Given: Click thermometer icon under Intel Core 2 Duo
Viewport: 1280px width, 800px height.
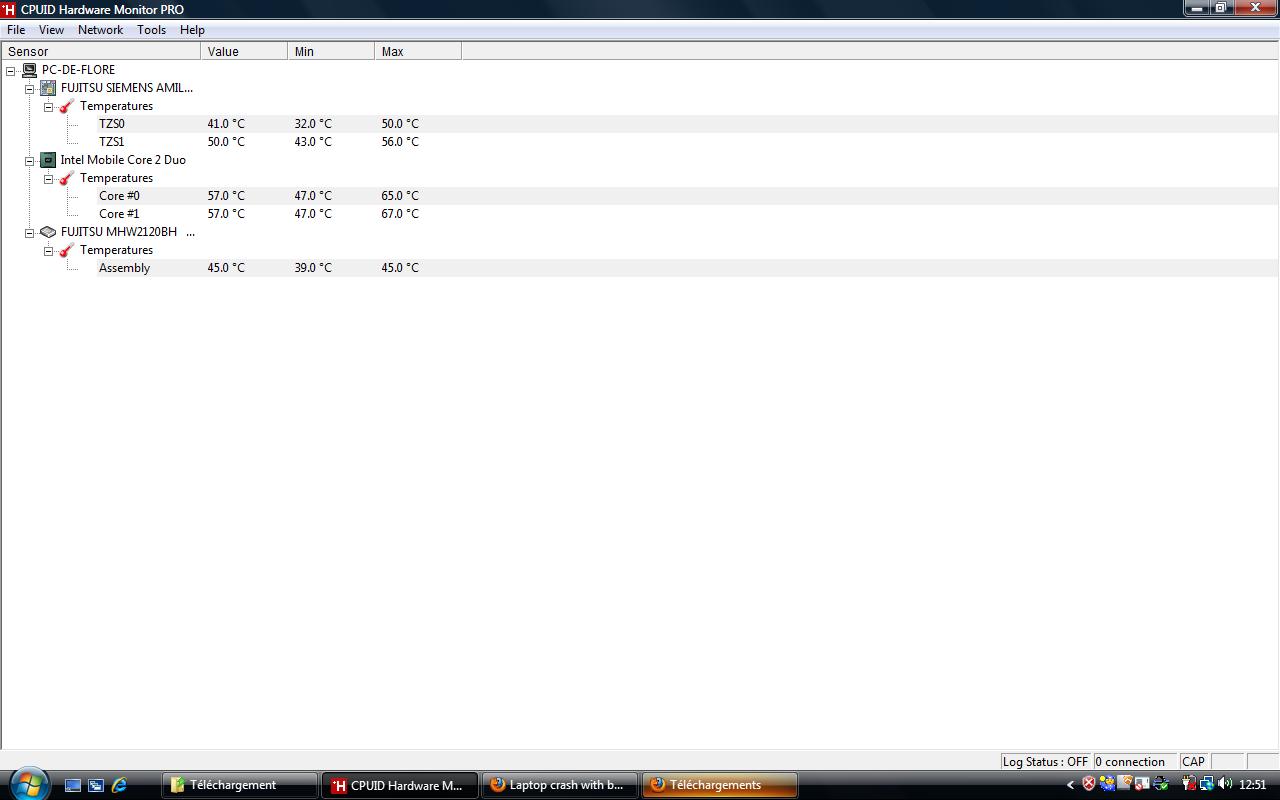Looking at the screenshot, I should [66, 178].
